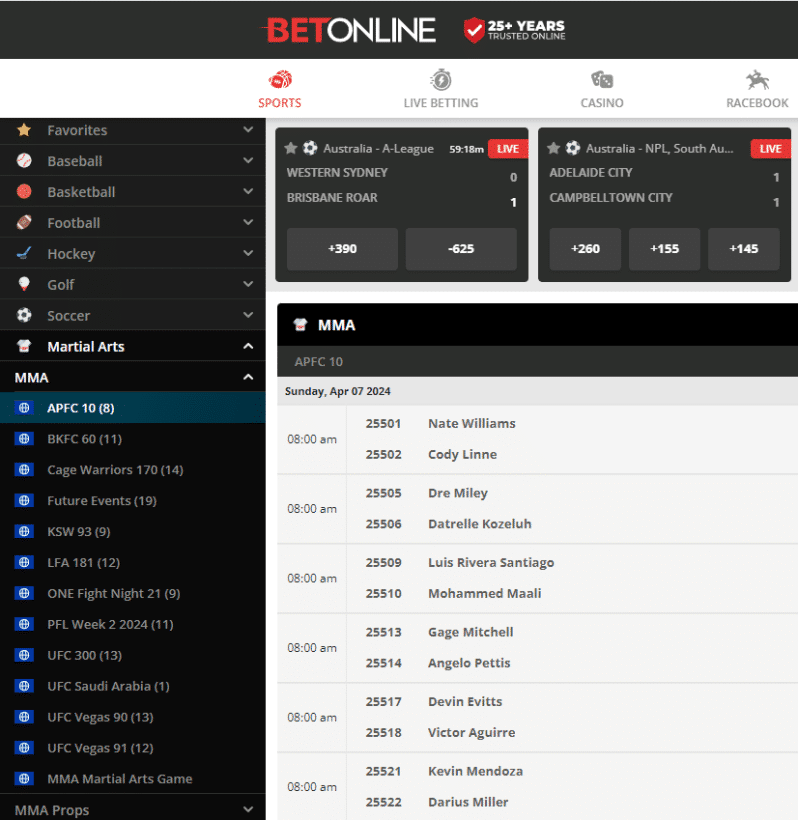Expand the MMA Props chevron
Screen dimensions: 798x820
pos(248,810)
